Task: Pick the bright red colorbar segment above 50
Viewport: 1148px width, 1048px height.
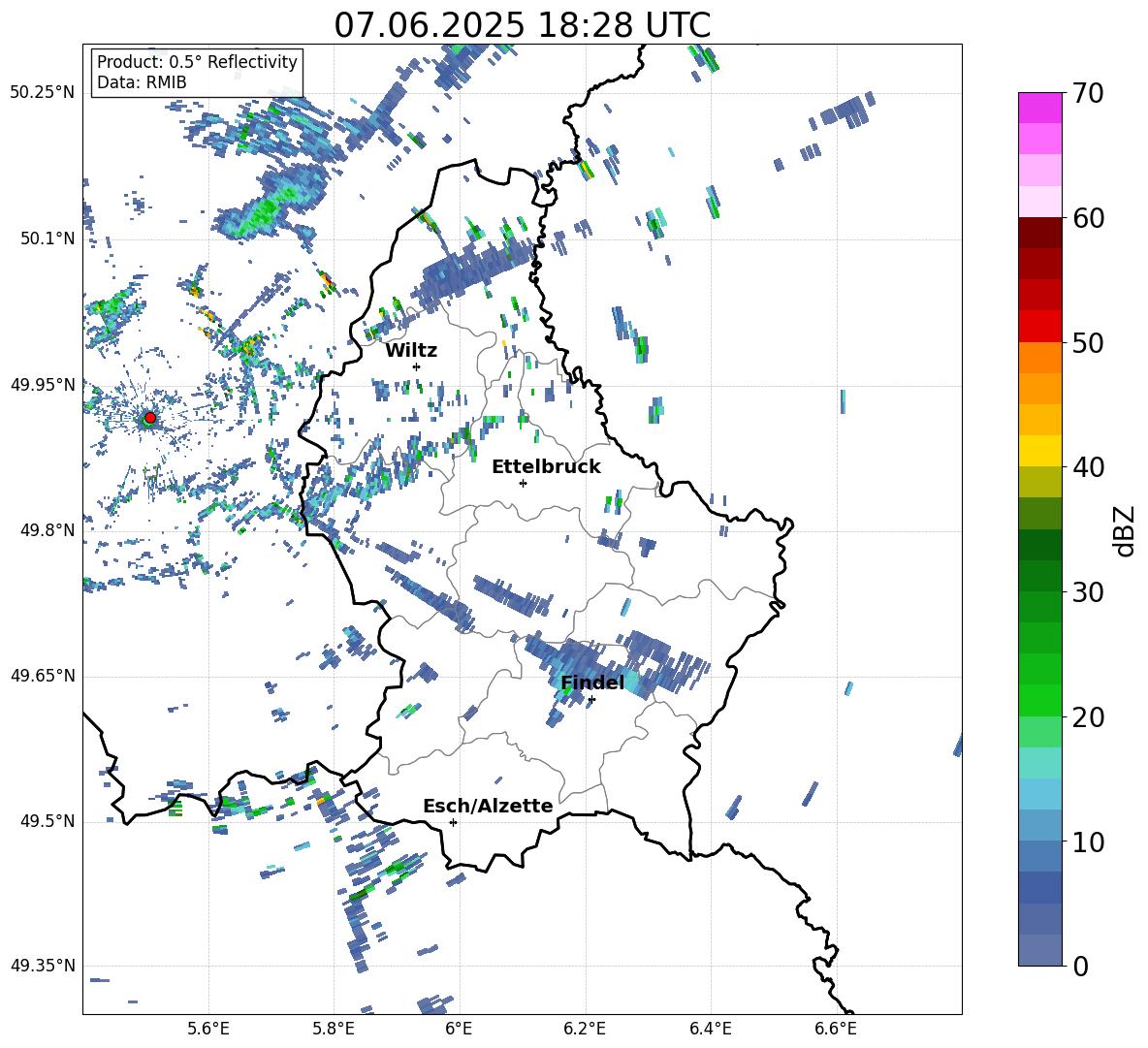Action: point(1039,327)
